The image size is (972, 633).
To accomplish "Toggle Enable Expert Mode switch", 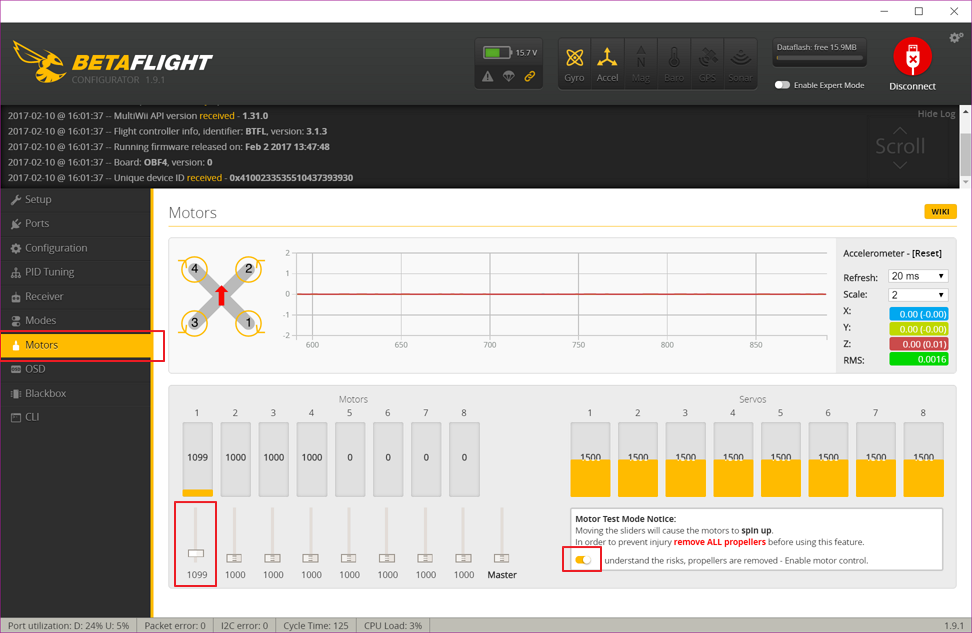I will pyautogui.click(x=782, y=85).
